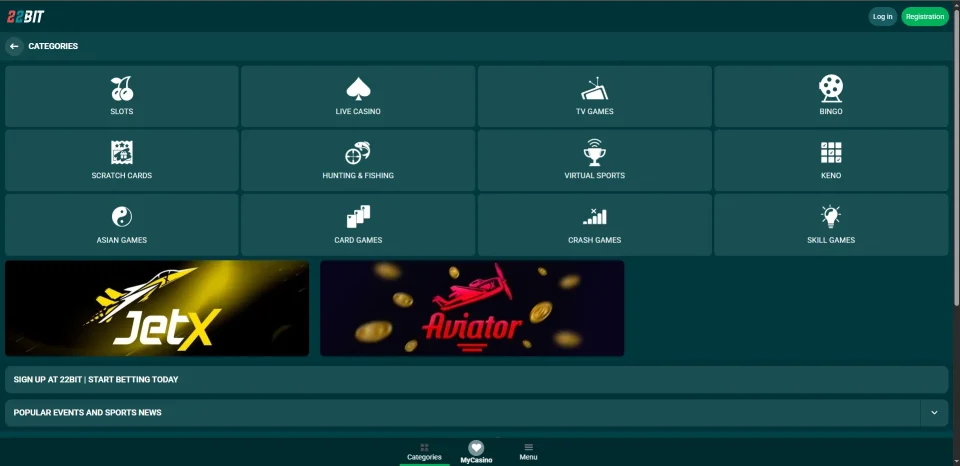The height and width of the screenshot is (466, 960).
Task: Click Popular Events and Sports News heading
Action: point(88,413)
